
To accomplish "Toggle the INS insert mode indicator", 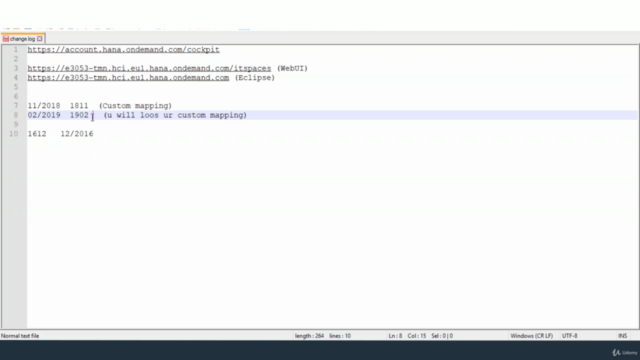I will 622,336.
